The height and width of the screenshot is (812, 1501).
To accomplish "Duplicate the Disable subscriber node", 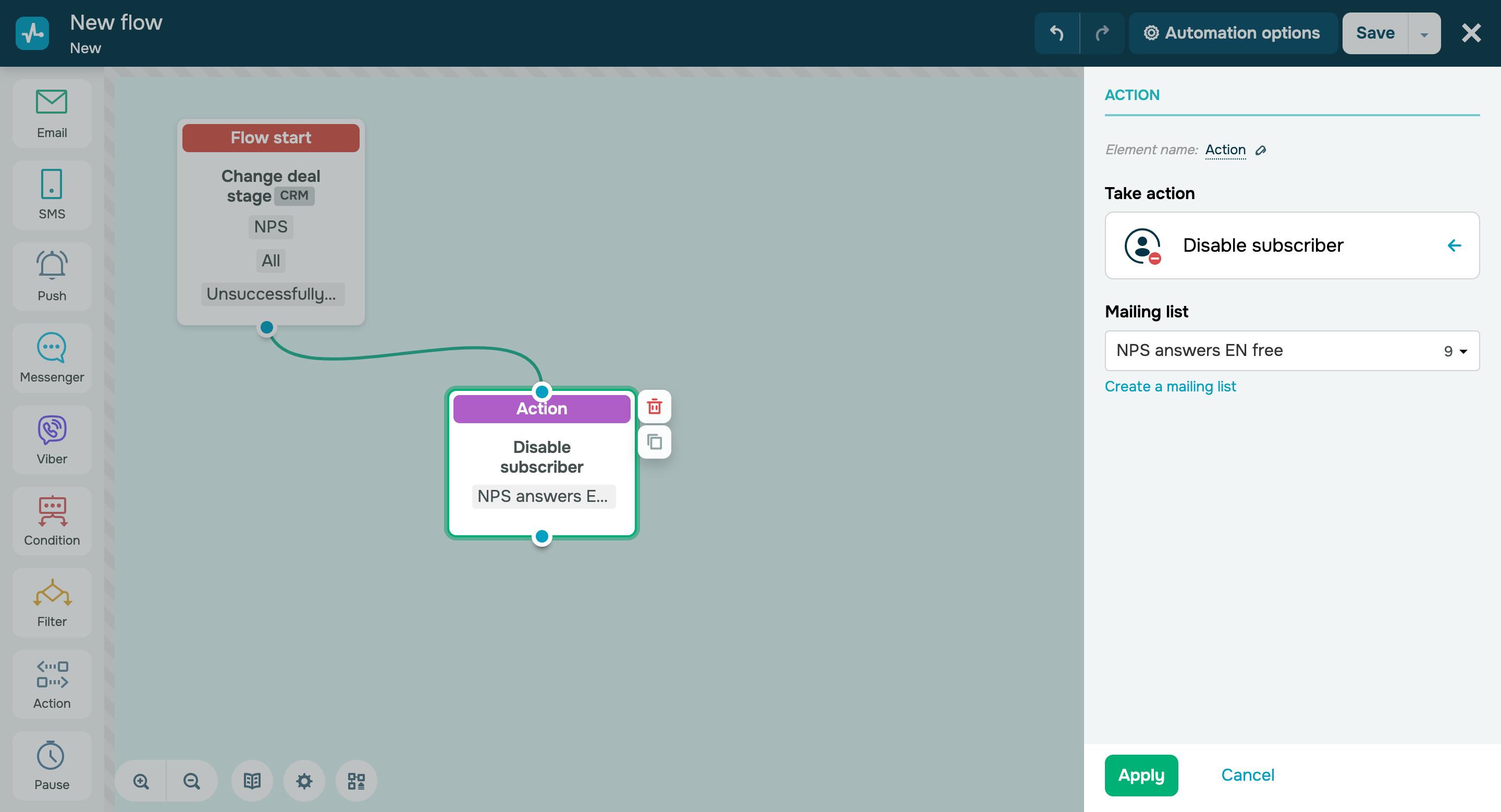I will tap(655, 442).
